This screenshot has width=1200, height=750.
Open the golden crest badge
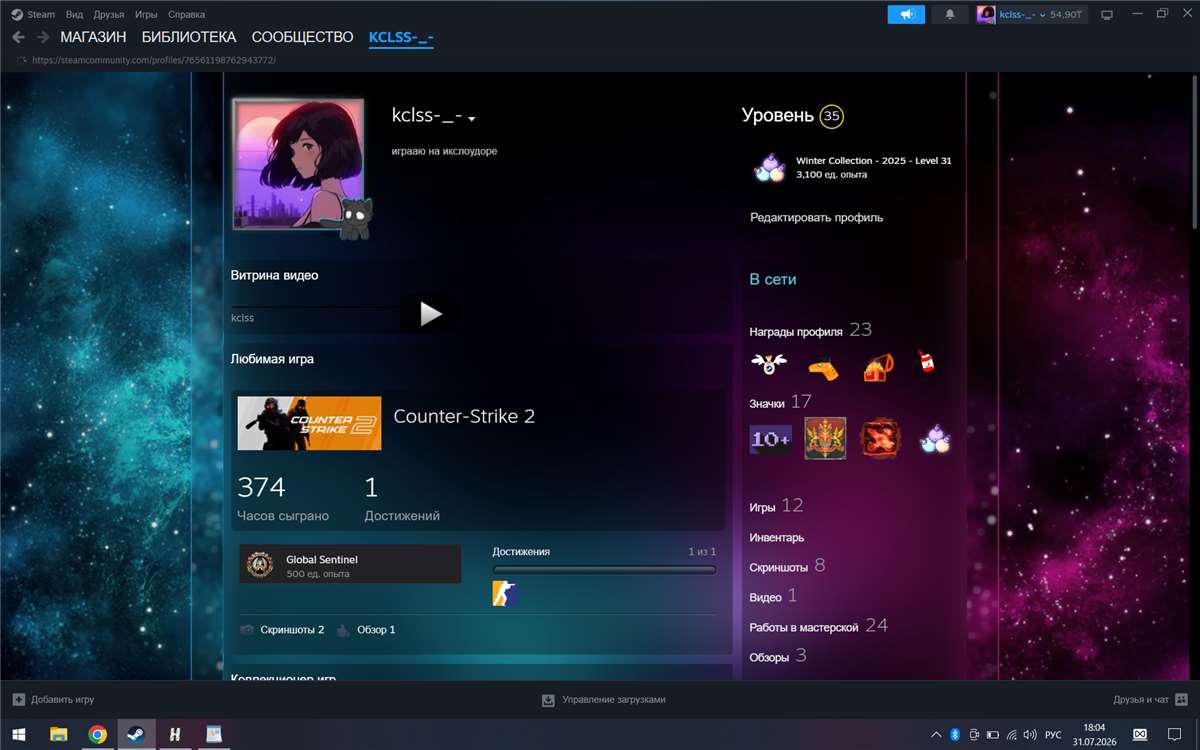(825, 438)
